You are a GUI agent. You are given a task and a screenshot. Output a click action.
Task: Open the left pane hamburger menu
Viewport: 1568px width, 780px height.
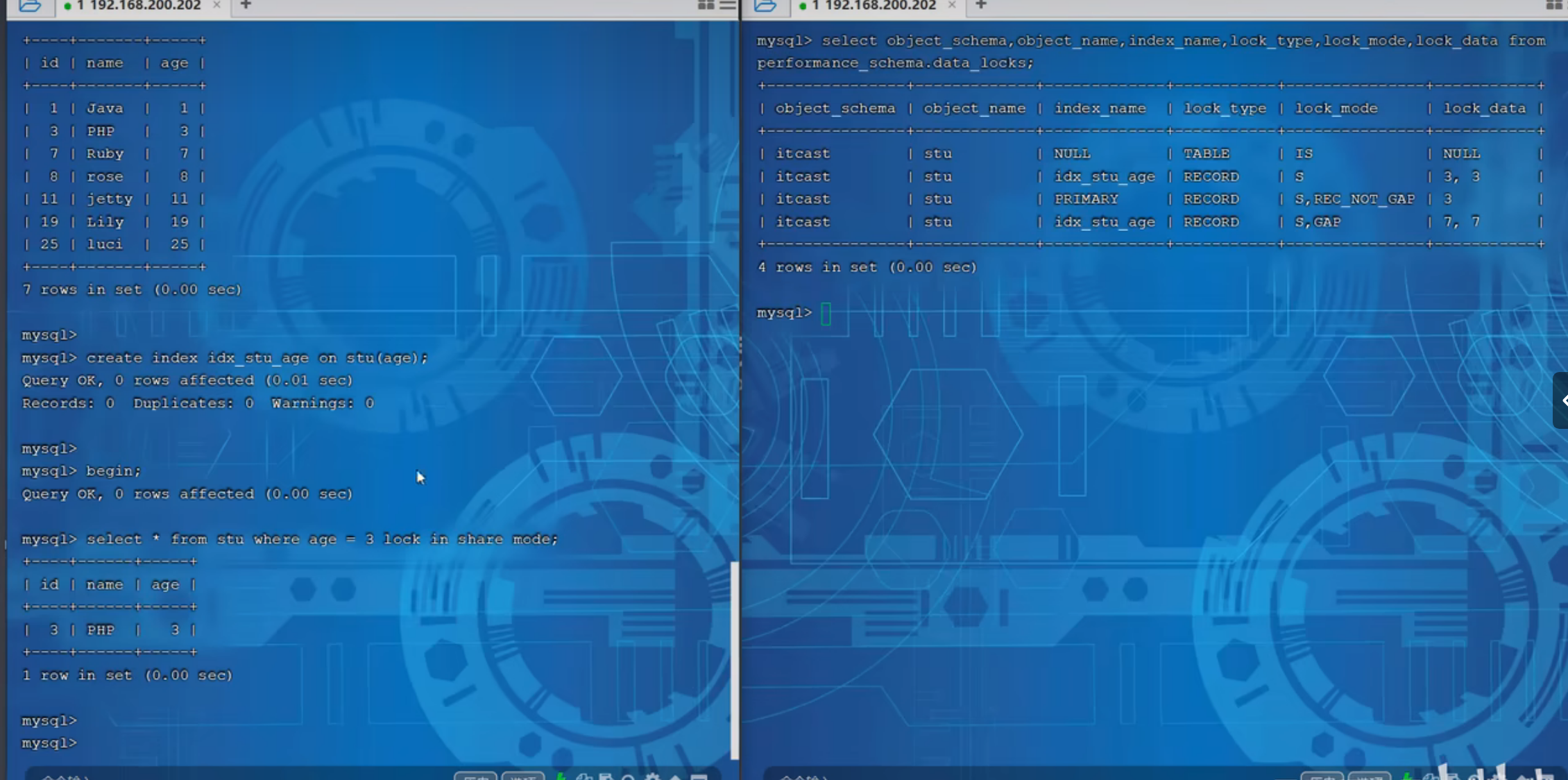pyautogui.click(x=727, y=5)
